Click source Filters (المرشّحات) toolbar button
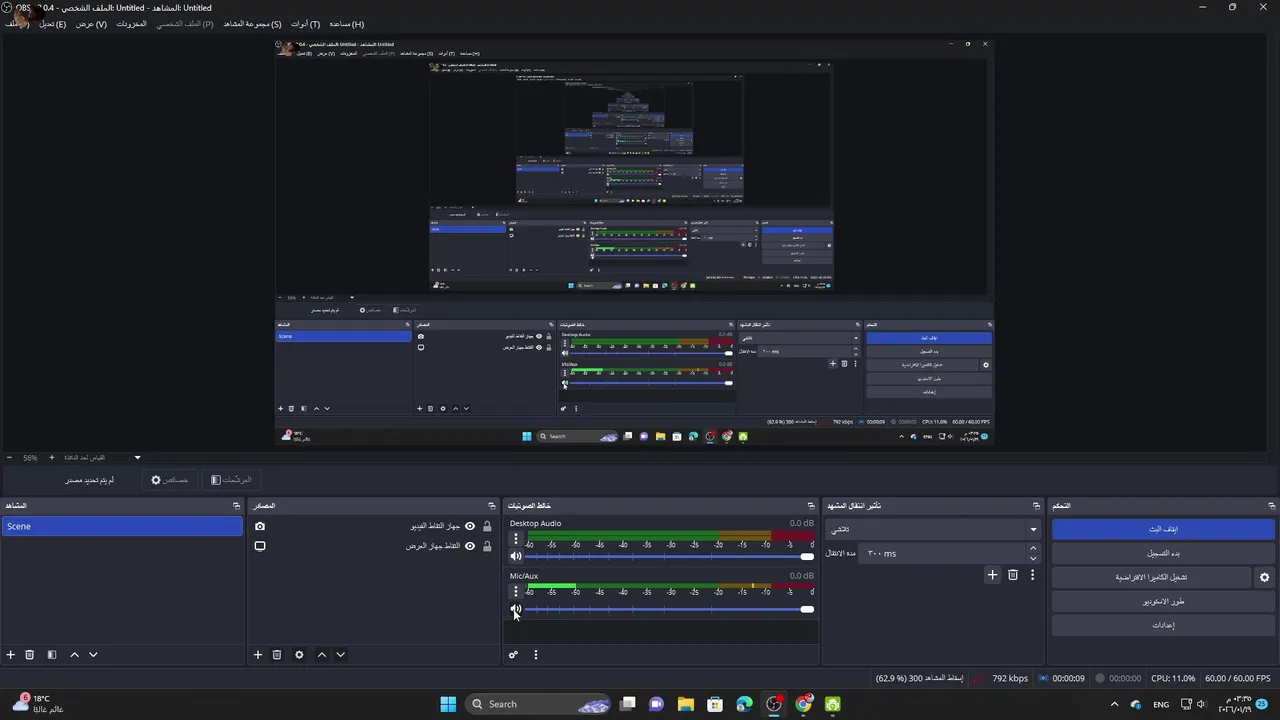The width and height of the screenshot is (1280, 720). (231, 480)
